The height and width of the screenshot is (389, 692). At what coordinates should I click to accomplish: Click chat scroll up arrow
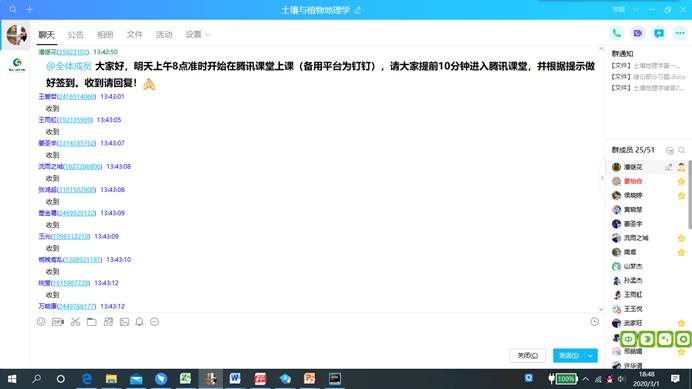(601, 49)
